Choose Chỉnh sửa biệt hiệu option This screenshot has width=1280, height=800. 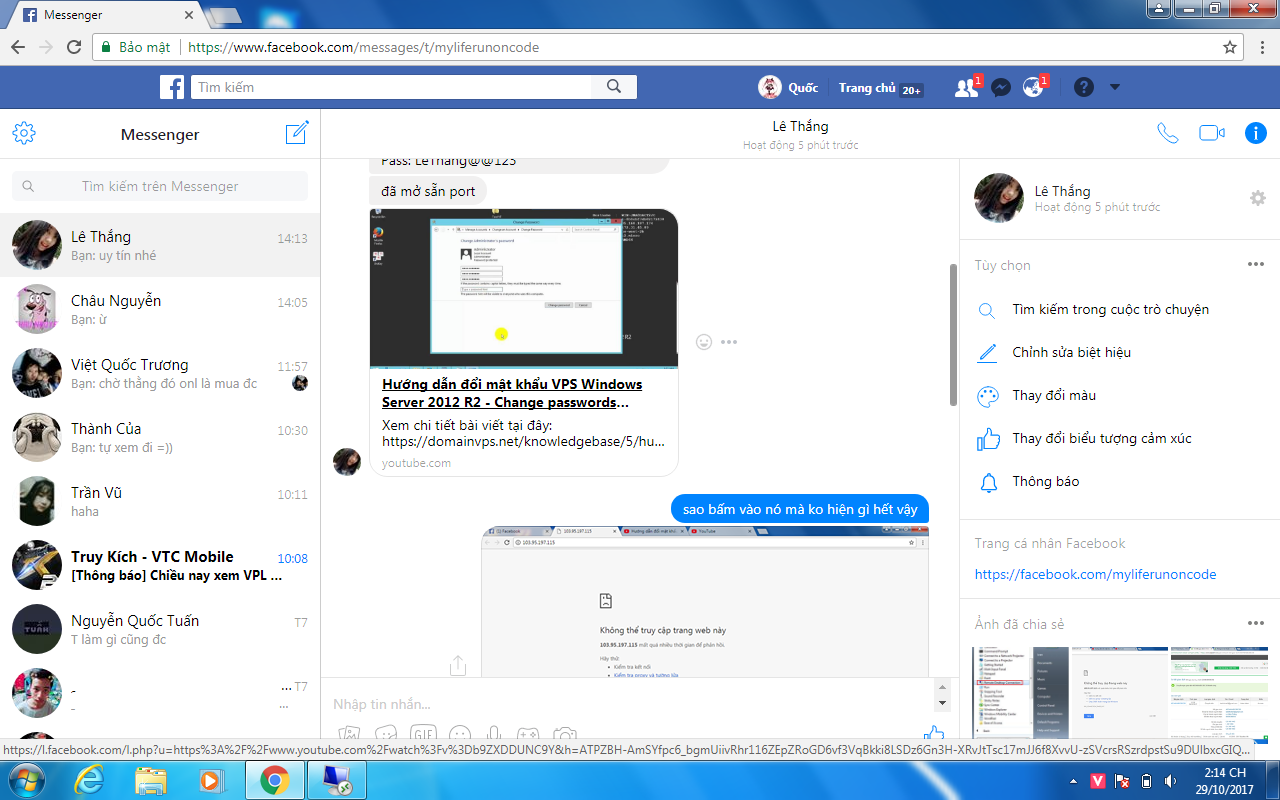point(1071,353)
